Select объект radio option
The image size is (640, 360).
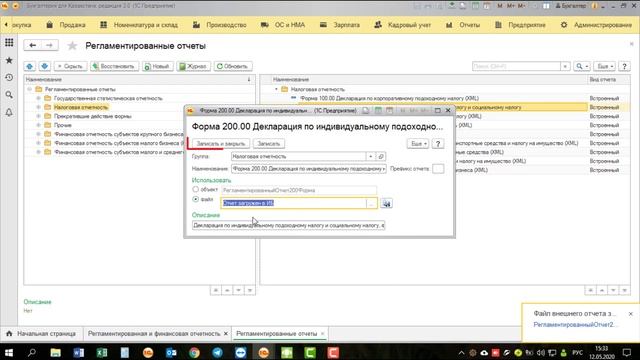tap(196, 189)
